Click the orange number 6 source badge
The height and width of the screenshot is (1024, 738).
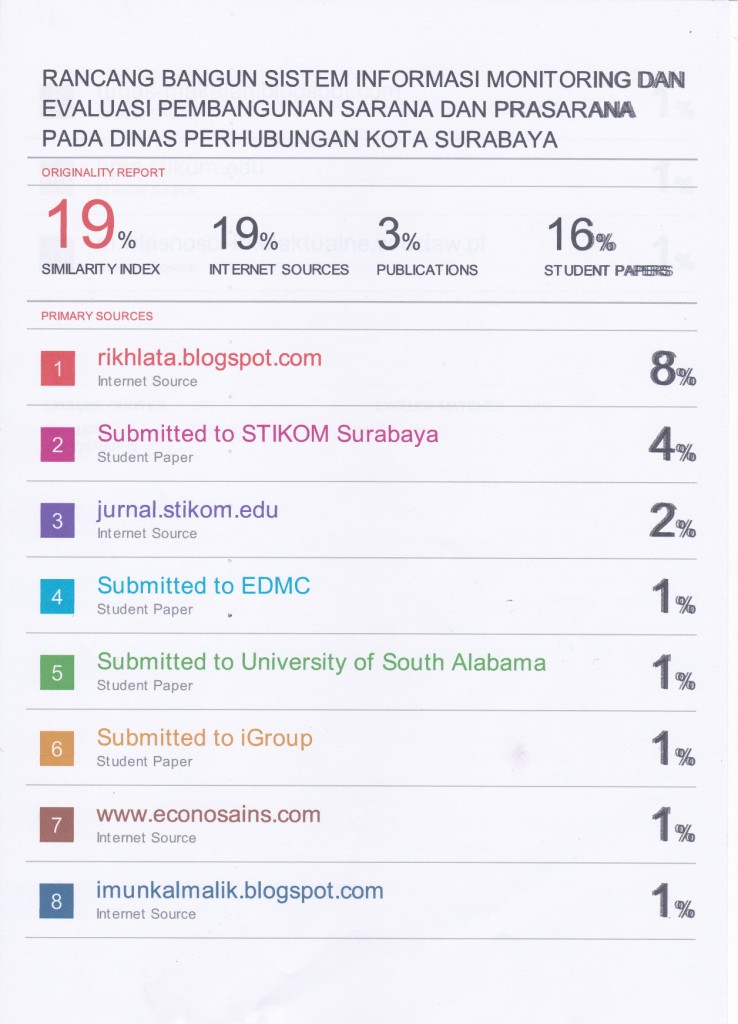pos(58,749)
